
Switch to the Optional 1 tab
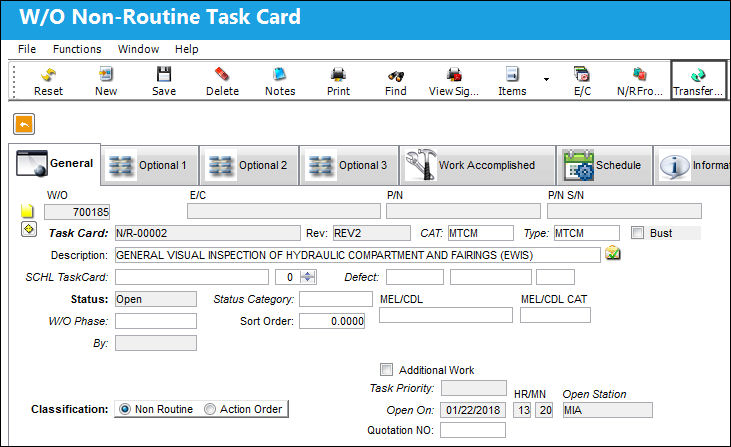point(150,165)
